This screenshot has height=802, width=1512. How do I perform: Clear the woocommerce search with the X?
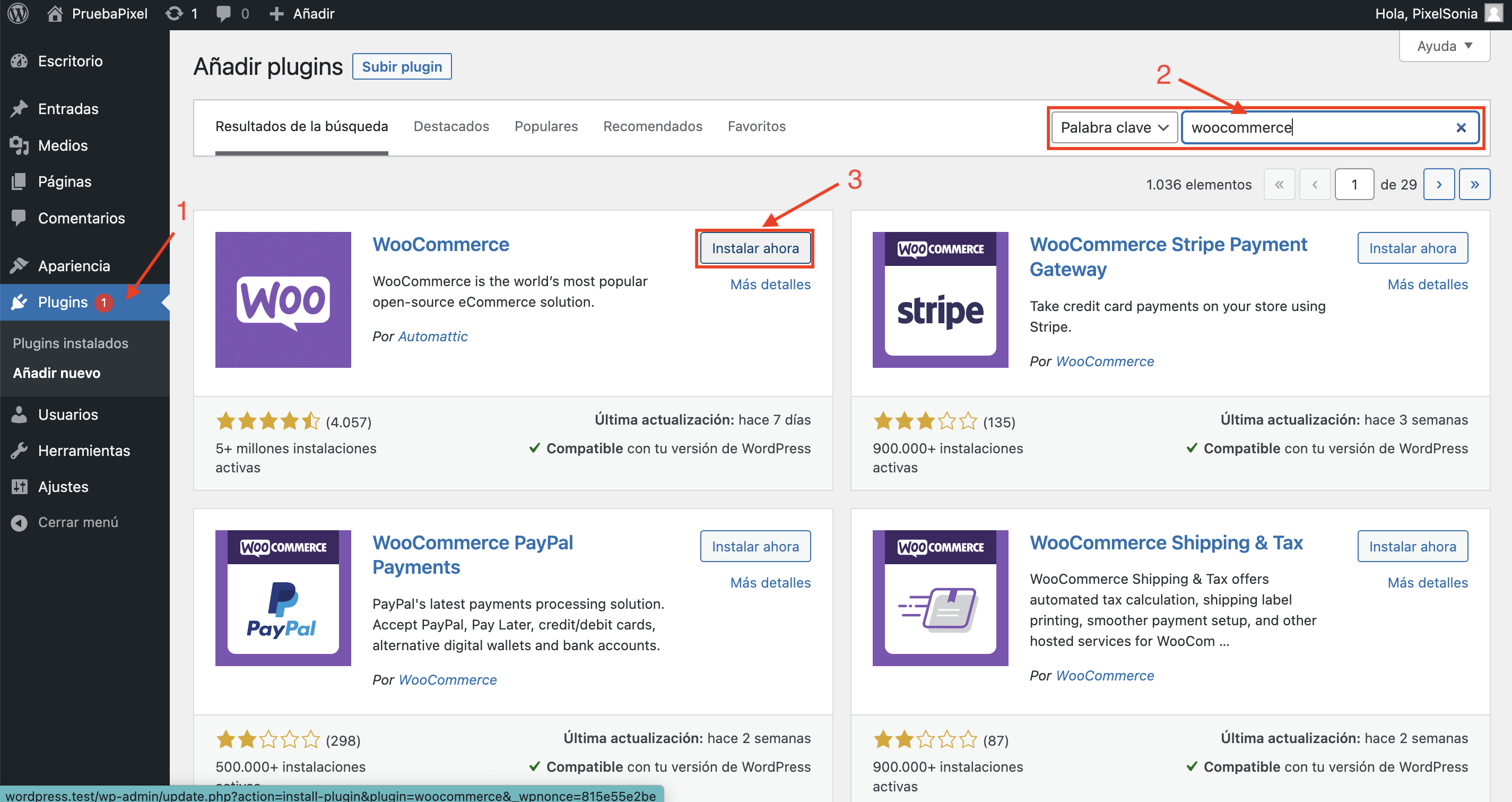click(x=1462, y=127)
